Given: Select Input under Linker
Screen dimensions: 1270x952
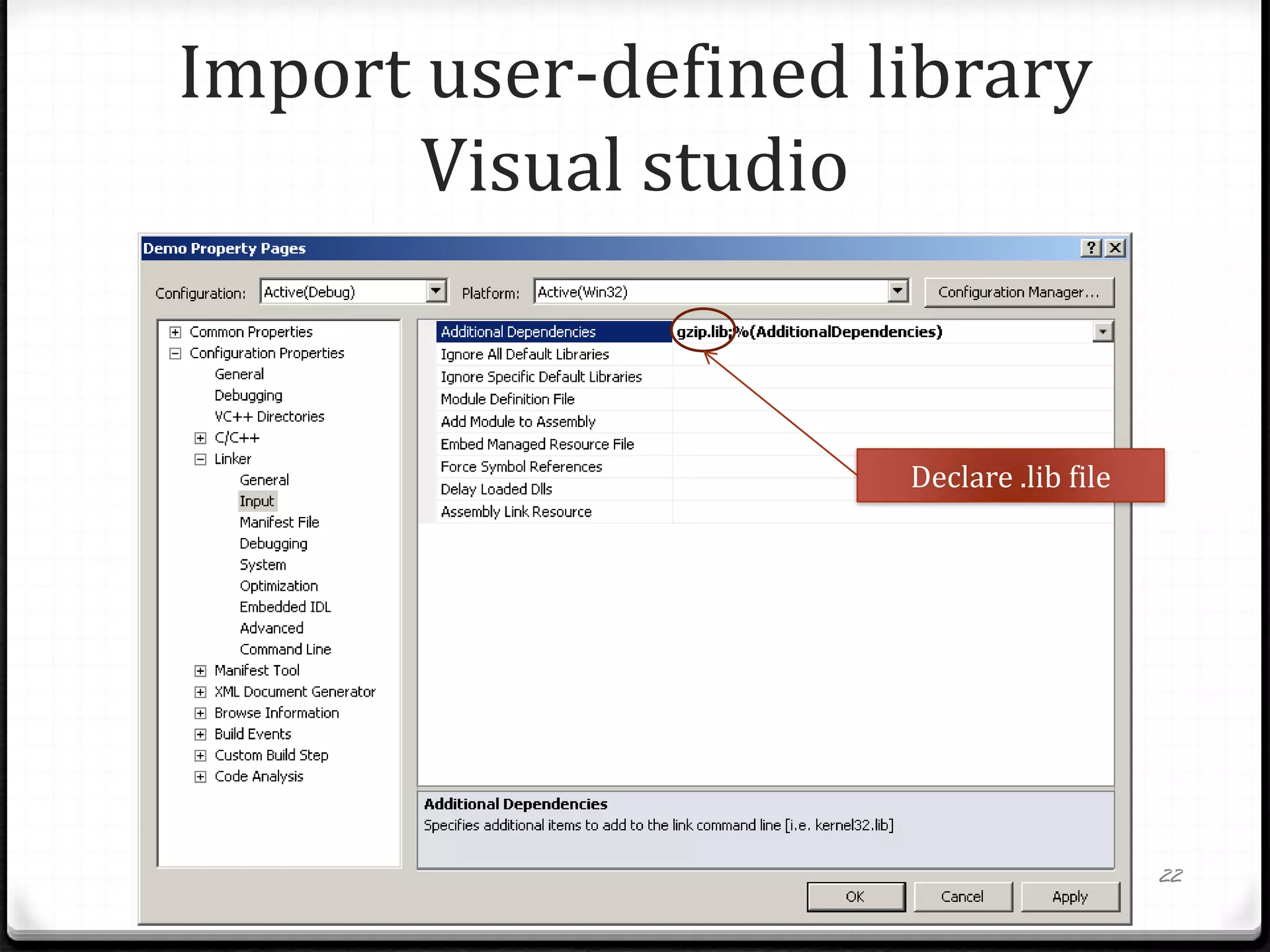Looking at the screenshot, I should tap(257, 501).
